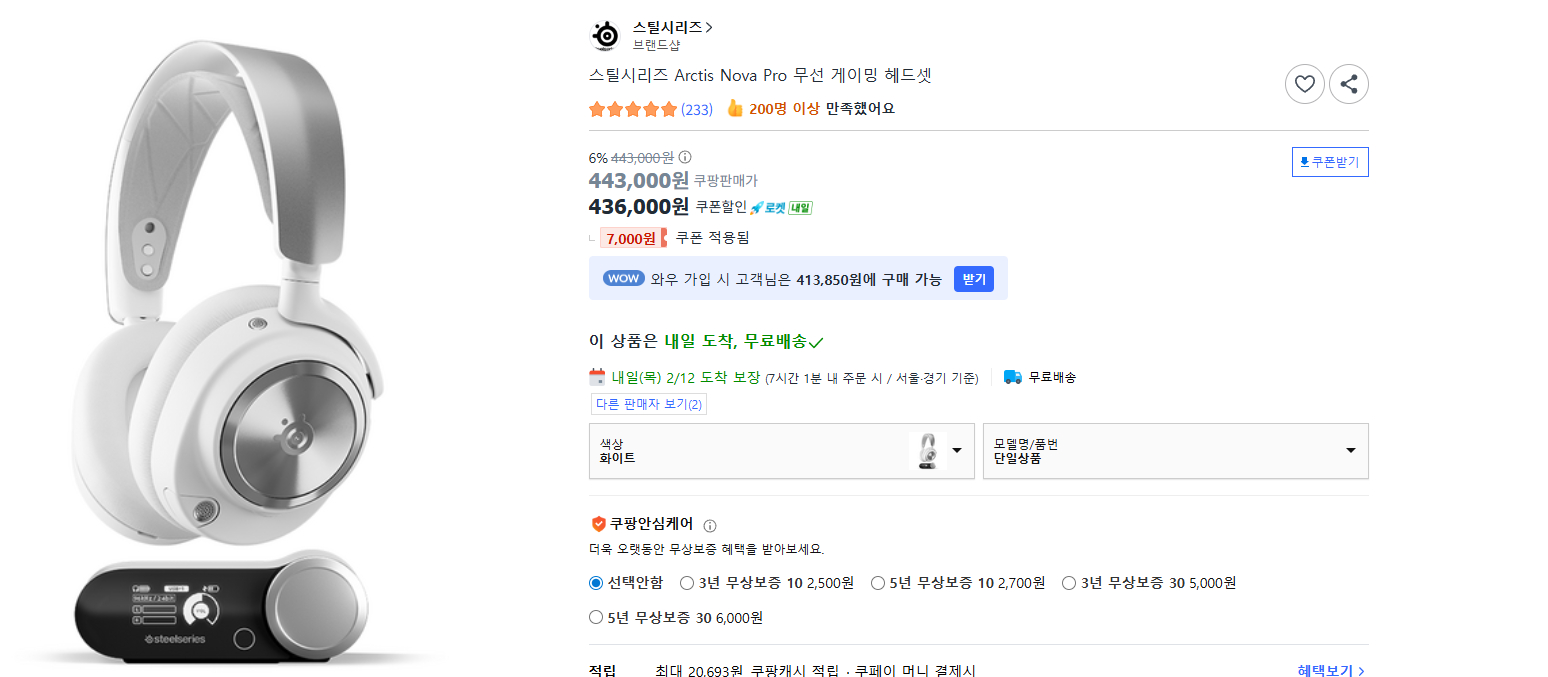The width and height of the screenshot is (1548, 677).
Task: Expand 다른 판매자 보기(2) list
Action: coord(648,404)
